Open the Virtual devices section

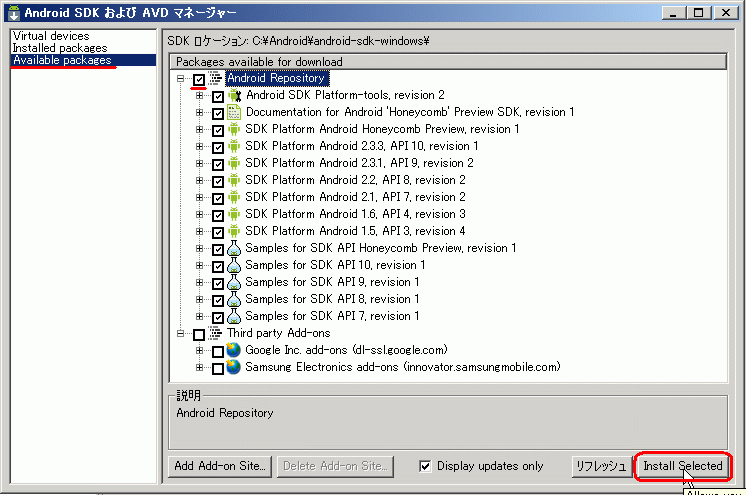(51, 36)
